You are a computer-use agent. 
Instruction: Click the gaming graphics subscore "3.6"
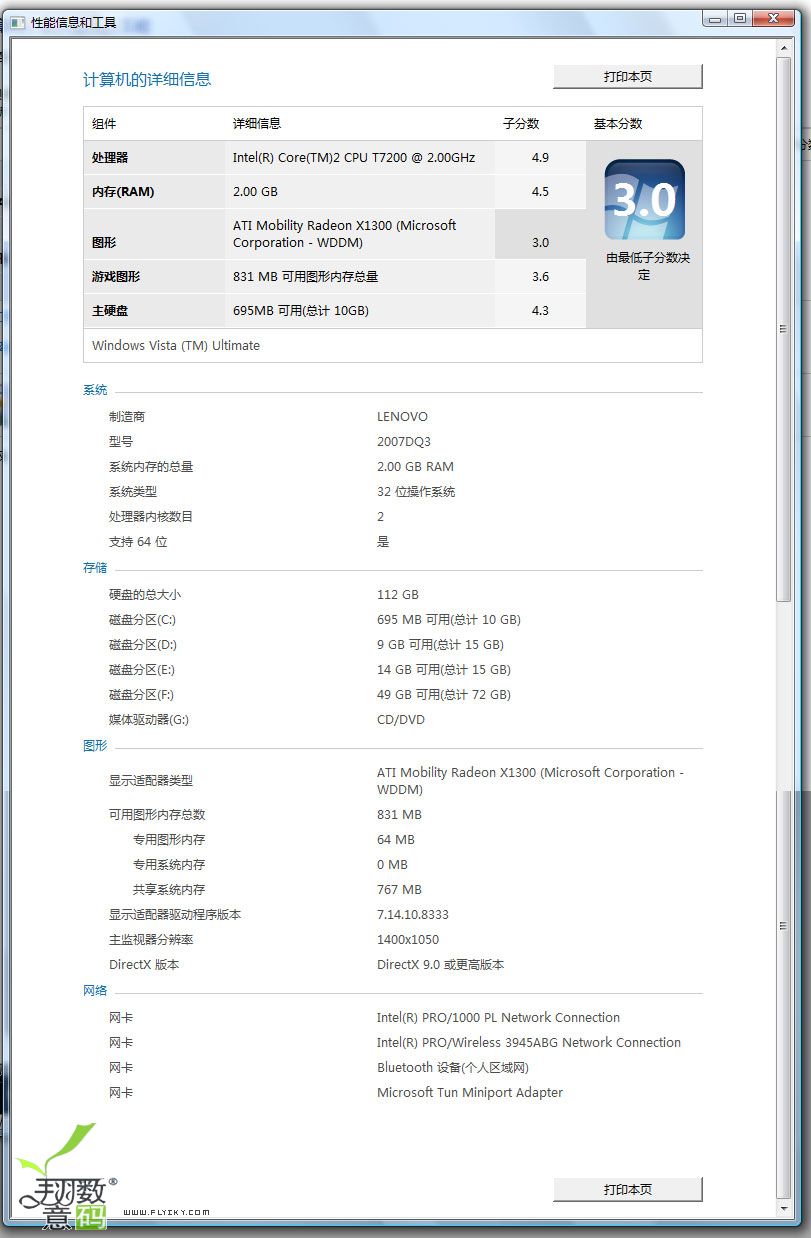pos(540,277)
